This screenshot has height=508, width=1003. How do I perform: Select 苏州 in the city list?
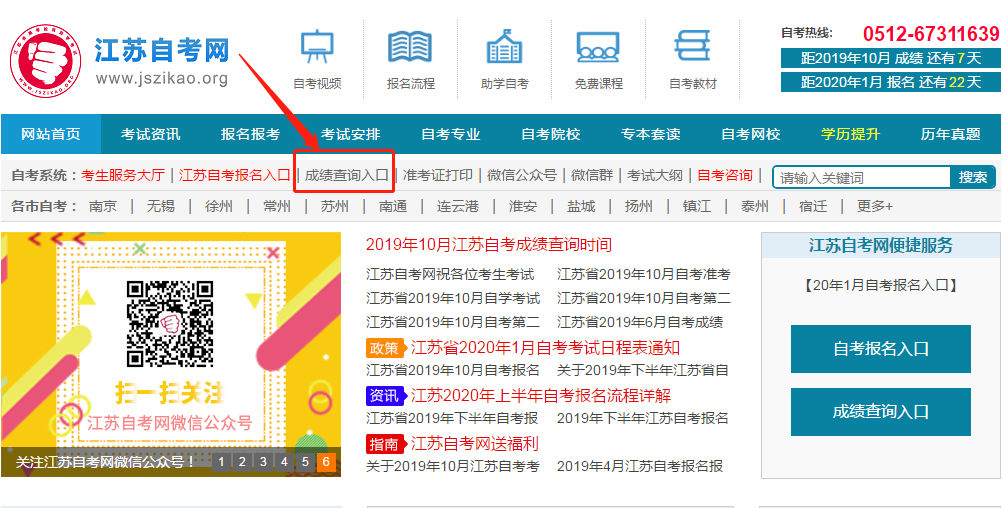335,207
